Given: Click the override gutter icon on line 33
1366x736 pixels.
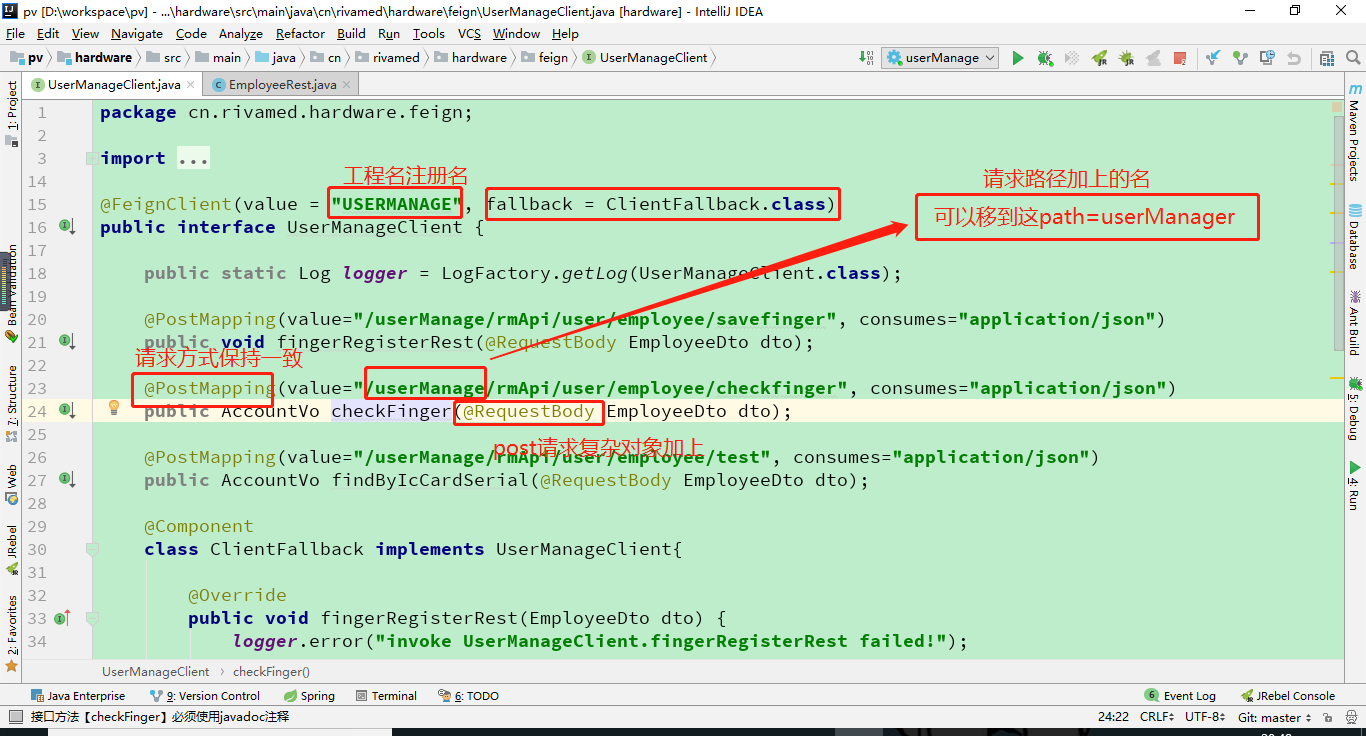Looking at the screenshot, I should 63,618.
